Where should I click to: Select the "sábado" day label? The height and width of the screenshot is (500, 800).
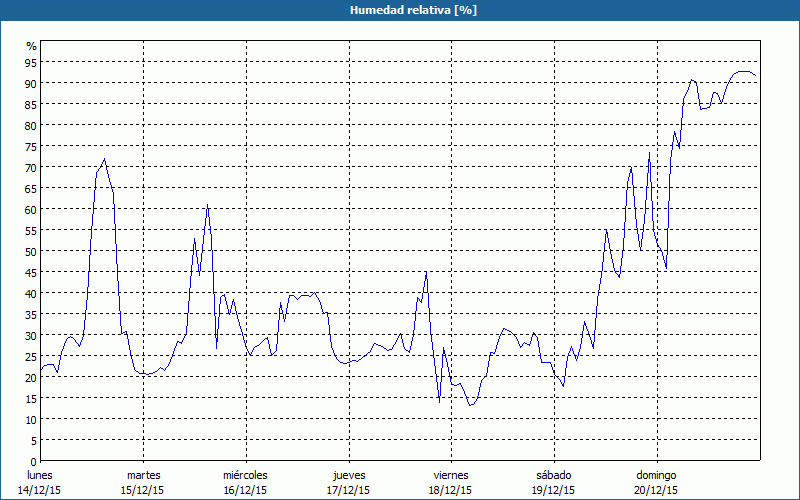(x=553, y=475)
